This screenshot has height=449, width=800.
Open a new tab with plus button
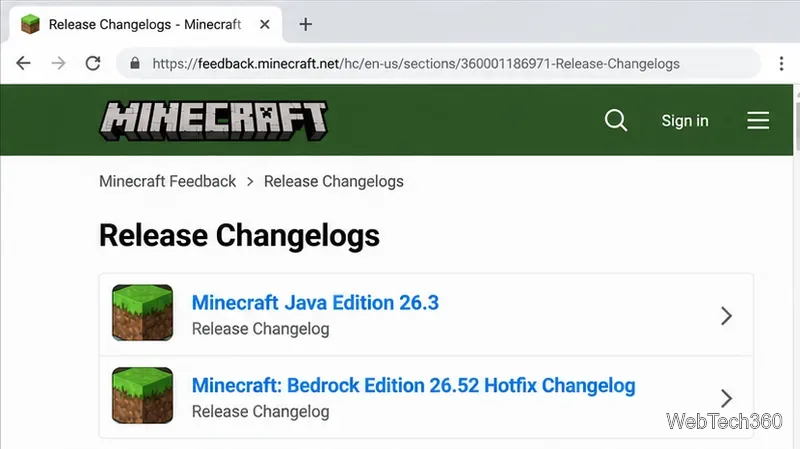click(305, 24)
